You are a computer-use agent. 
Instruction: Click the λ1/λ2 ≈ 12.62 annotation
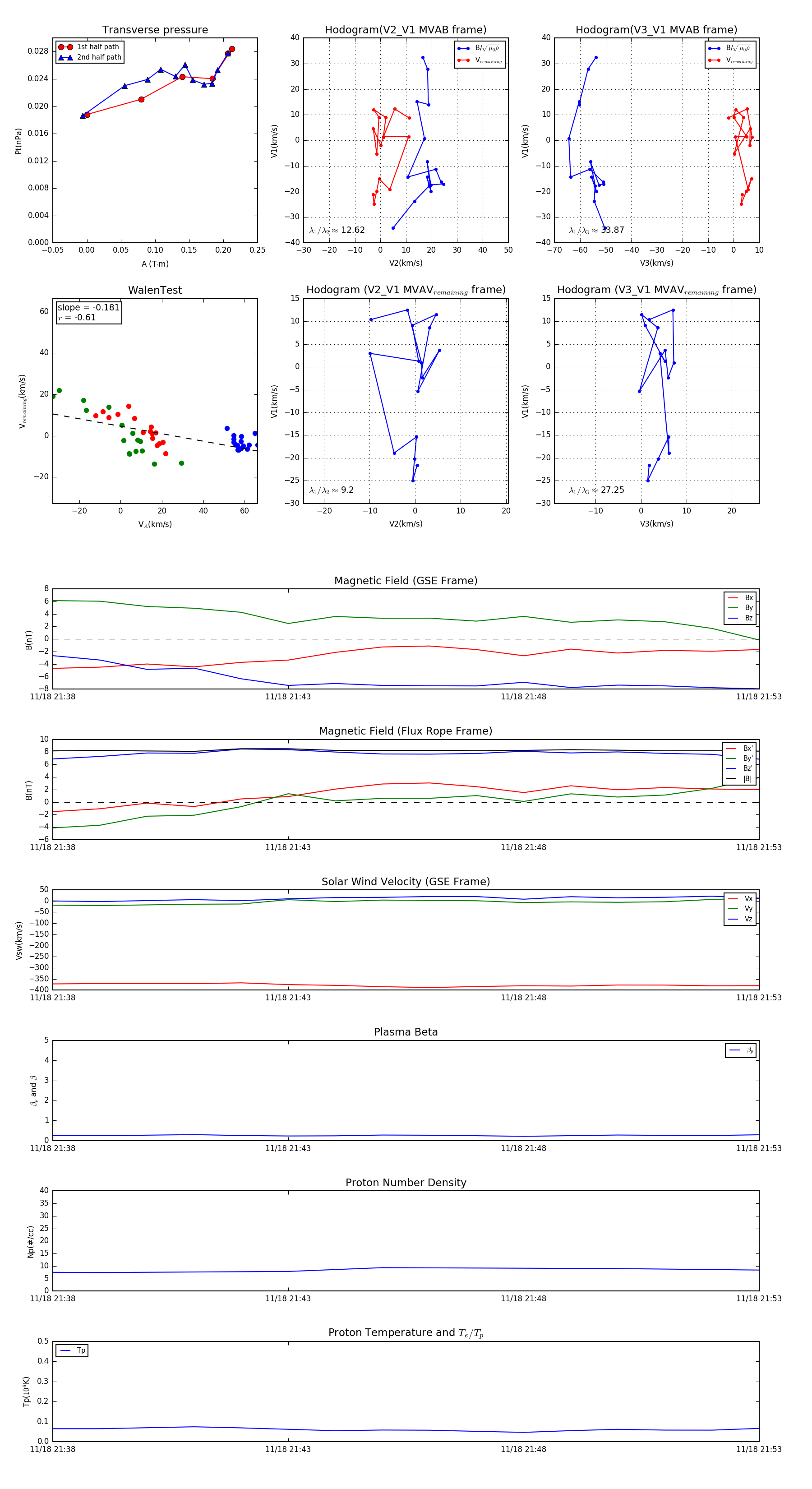(337, 230)
